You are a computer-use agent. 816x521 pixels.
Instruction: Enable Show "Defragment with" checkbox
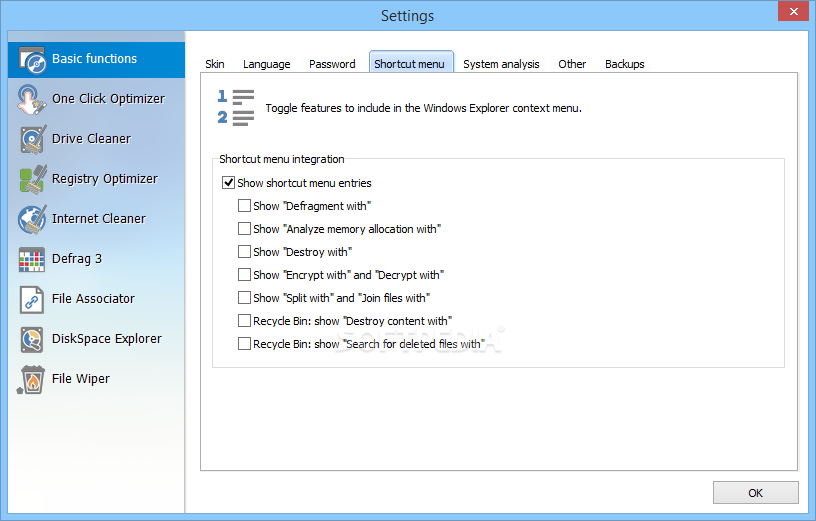click(x=244, y=206)
